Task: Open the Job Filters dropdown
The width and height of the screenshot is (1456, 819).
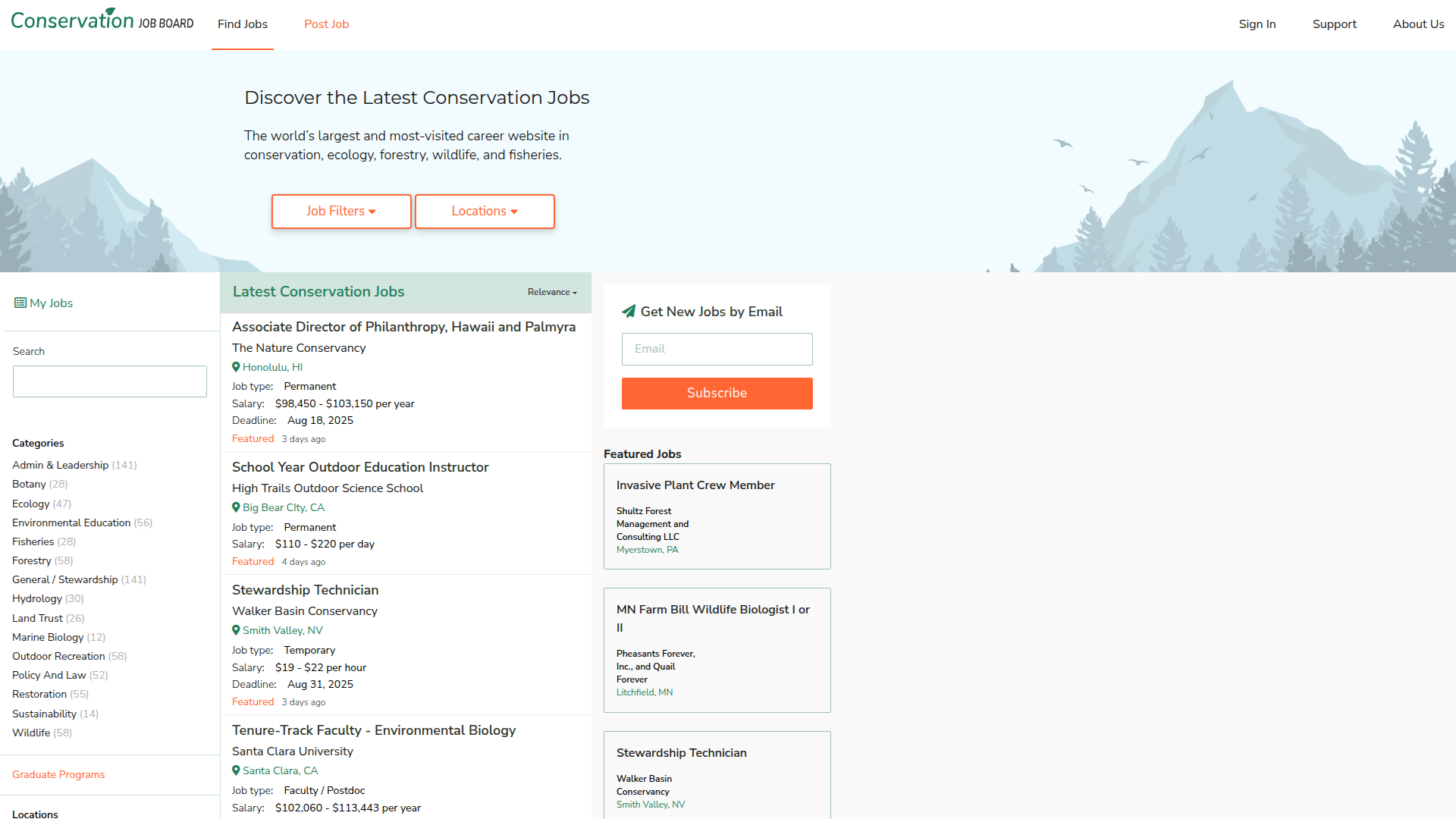Action: 341,212
